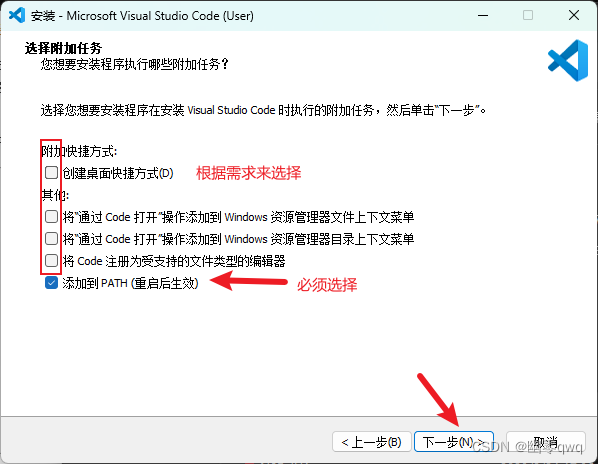The width and height of the screenshot is (598, 464).
Task: Check the 资源管理器文件上下文菜单 option
Action: pos(51,217)
